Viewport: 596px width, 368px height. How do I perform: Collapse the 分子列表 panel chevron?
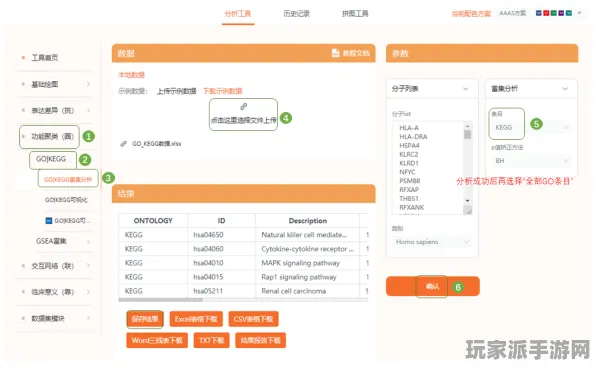coord(466,89)
